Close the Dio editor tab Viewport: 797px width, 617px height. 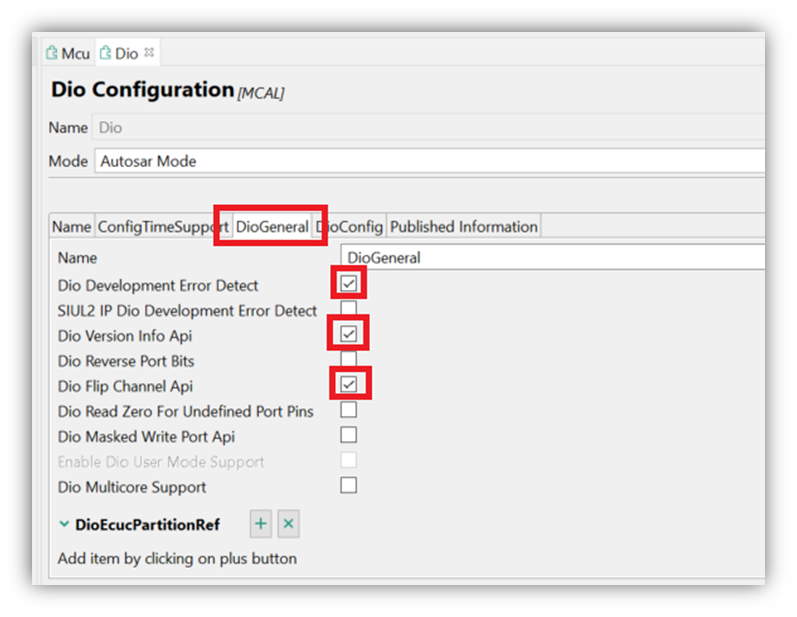pos(150,52)
